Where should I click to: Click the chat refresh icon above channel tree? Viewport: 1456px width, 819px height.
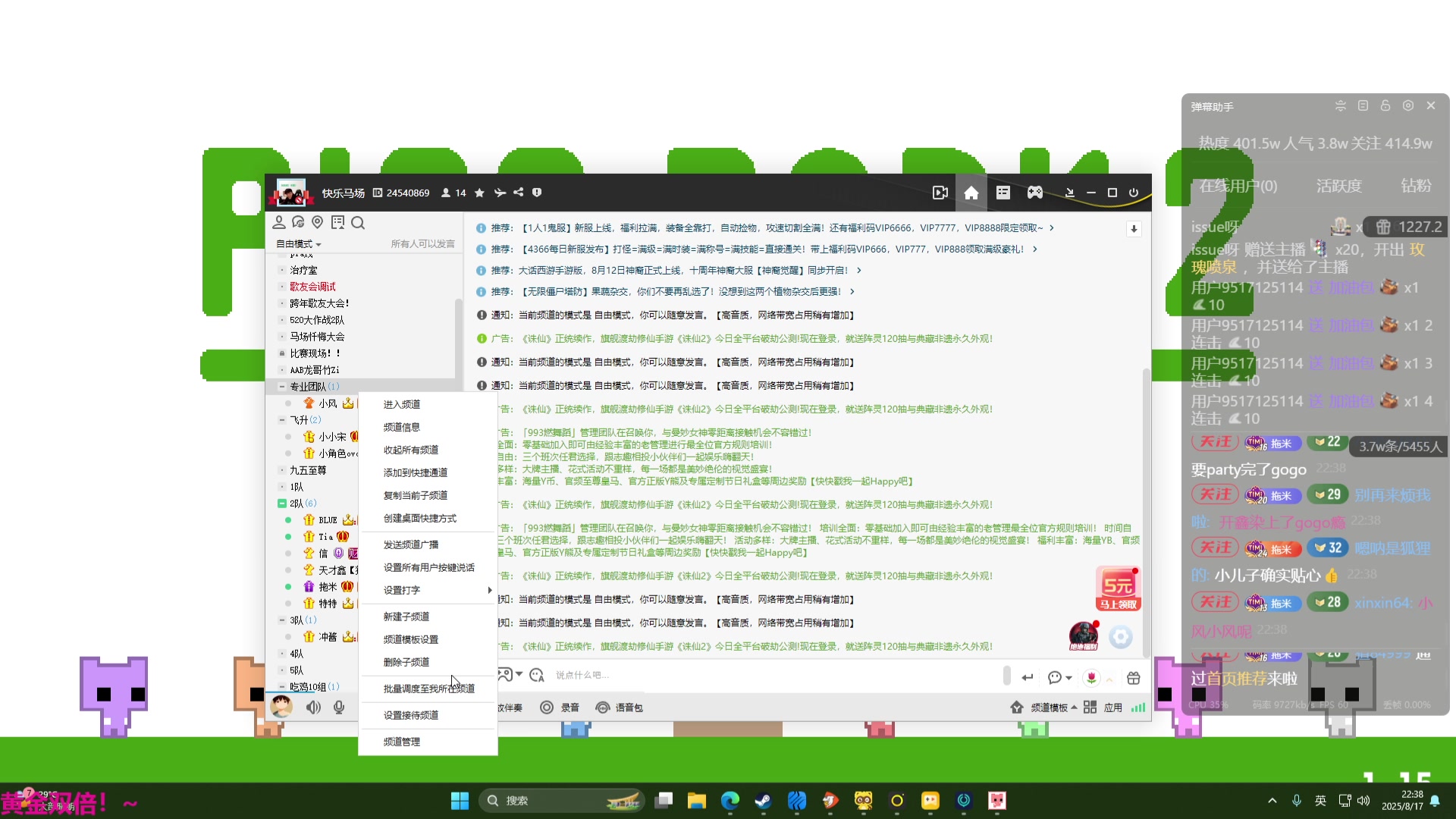point(298,222)
